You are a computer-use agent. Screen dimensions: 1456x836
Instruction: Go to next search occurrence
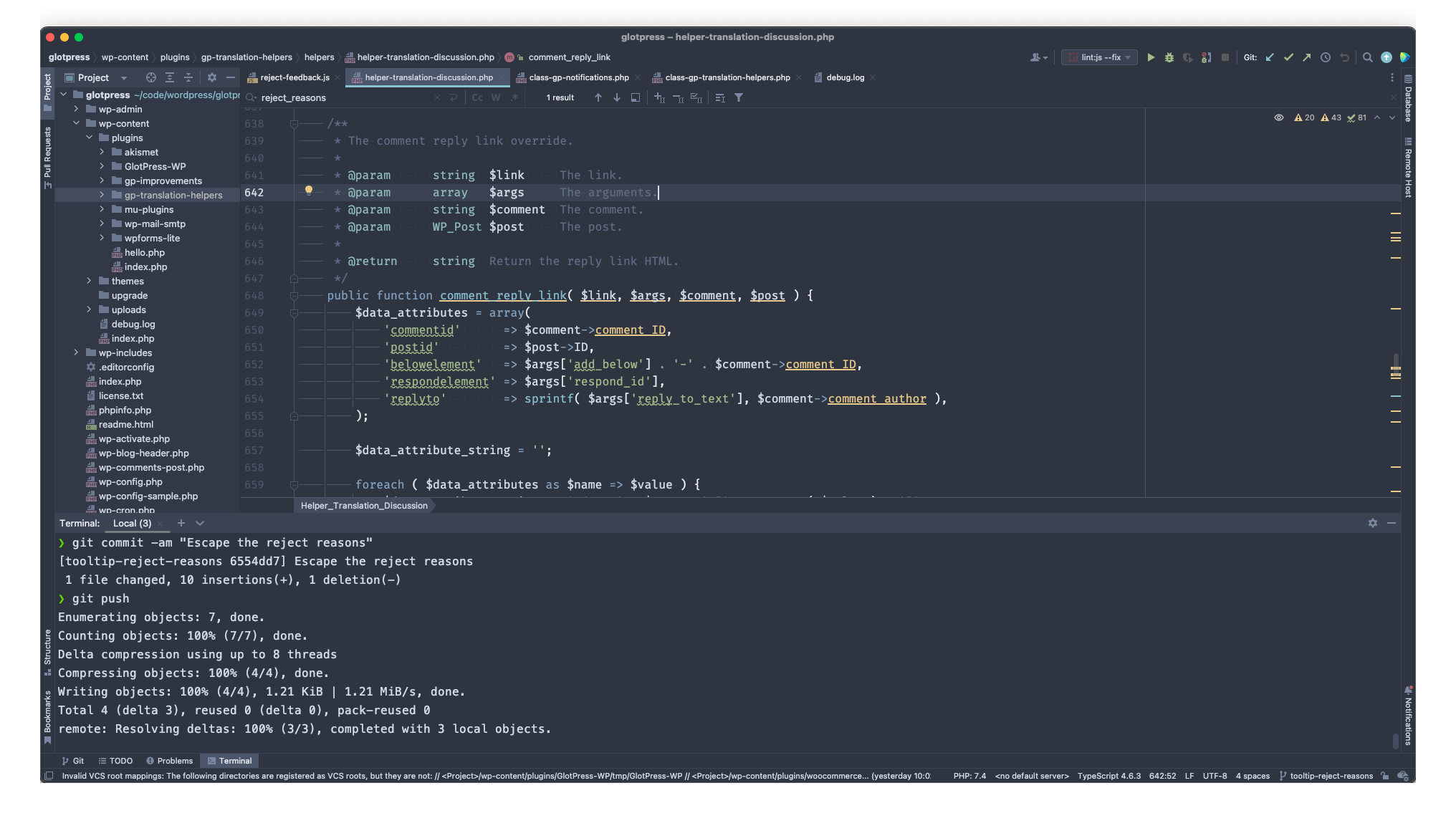pos(617,97)
